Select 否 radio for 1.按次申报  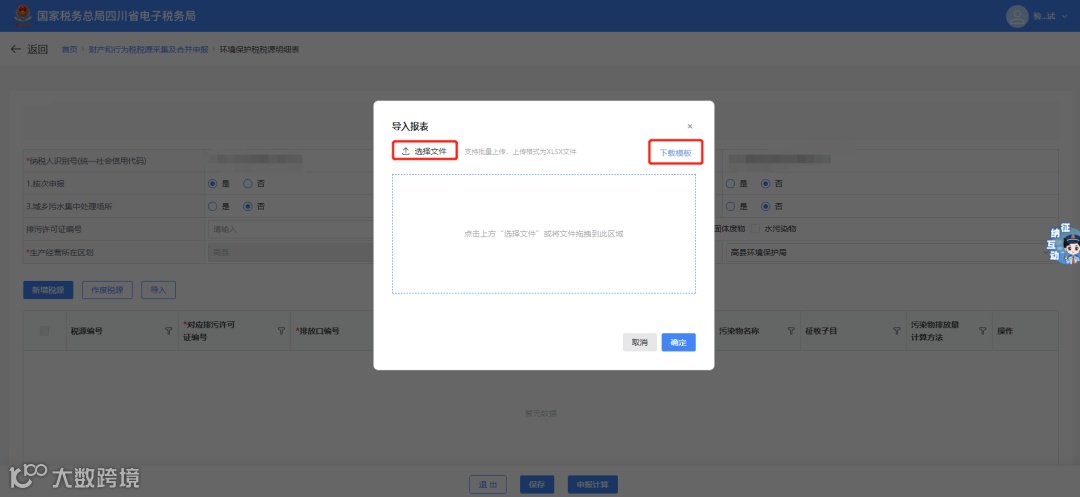point(248,184)
